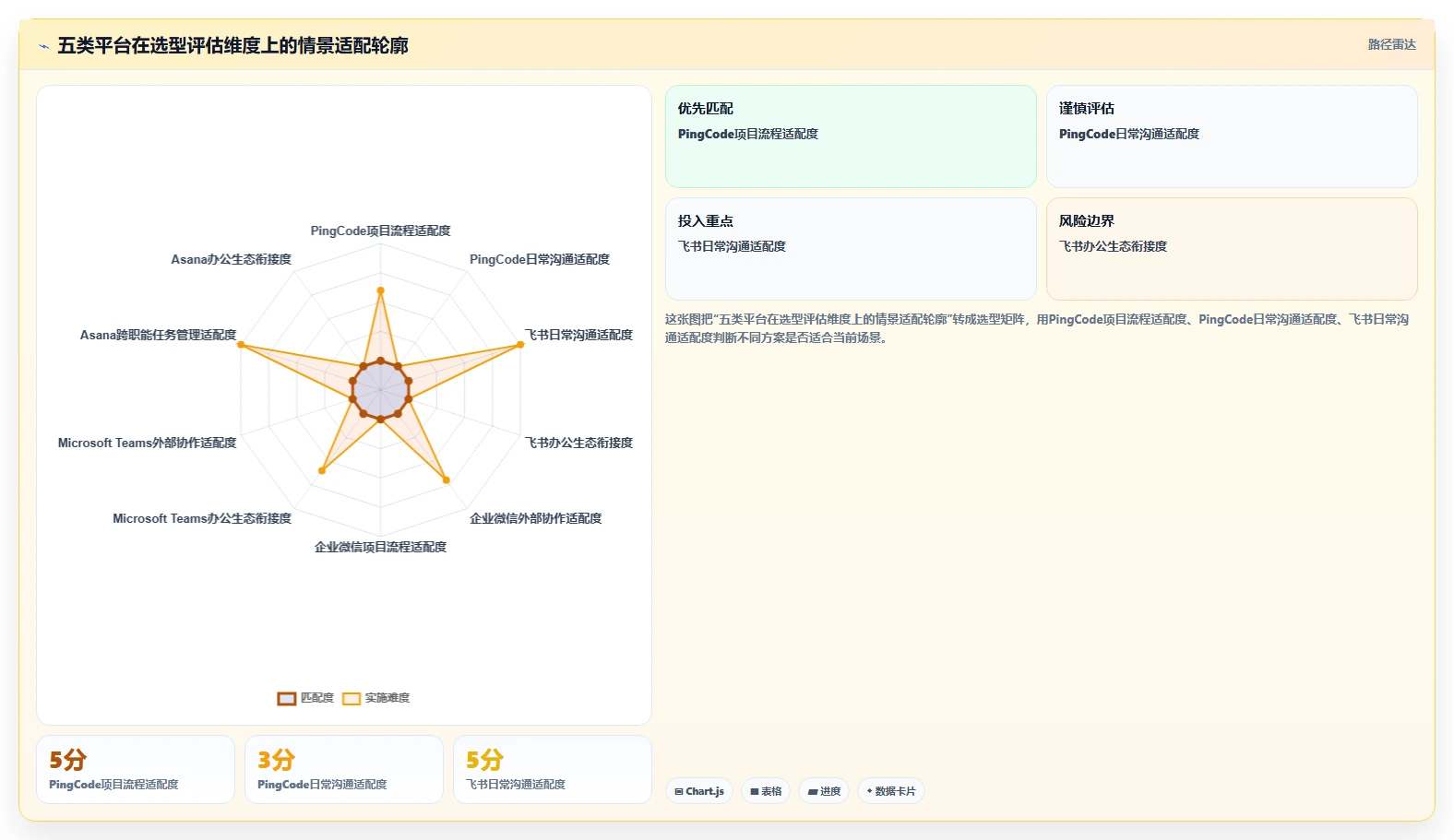Click the 5分 PingCode项目流程适配度 stat card
Image resolution: width=1454 pixels, height=840 pixels.
(136, 769)
